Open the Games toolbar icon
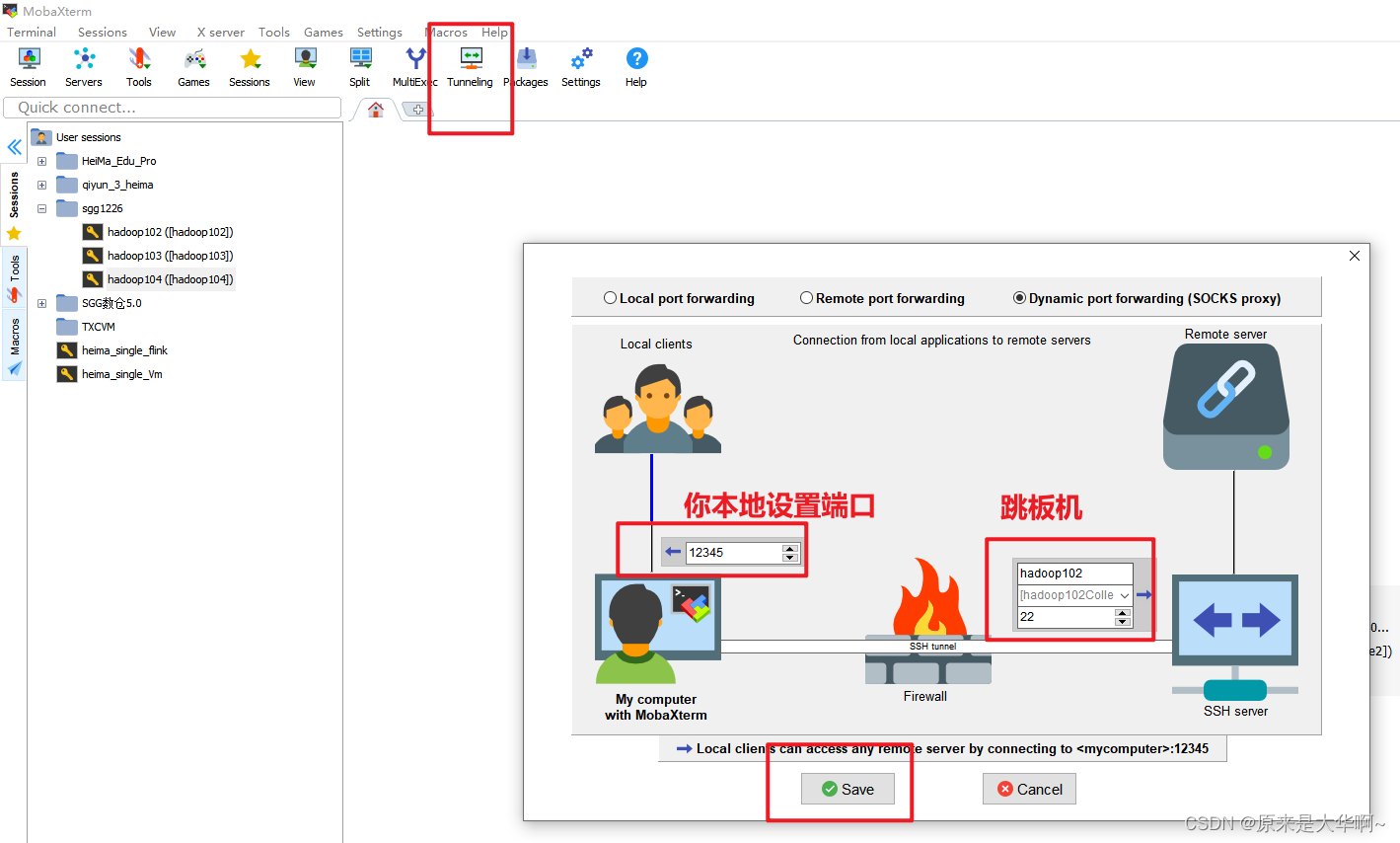Viewport: 1400px width, 843px height. tap(194, 67)
